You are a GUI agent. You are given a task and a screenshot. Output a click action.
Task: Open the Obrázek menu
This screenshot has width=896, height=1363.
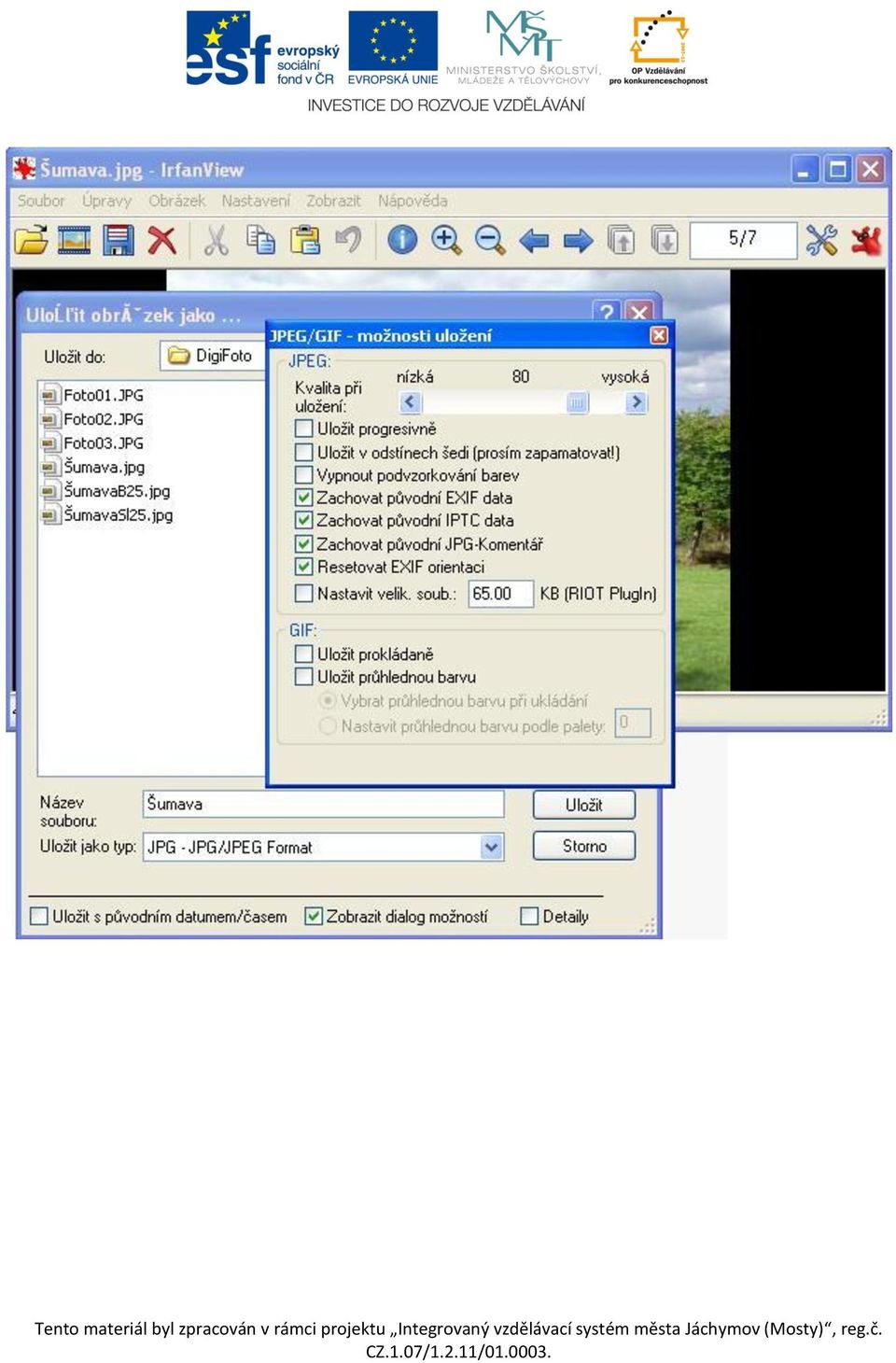[x=176, y=201]
